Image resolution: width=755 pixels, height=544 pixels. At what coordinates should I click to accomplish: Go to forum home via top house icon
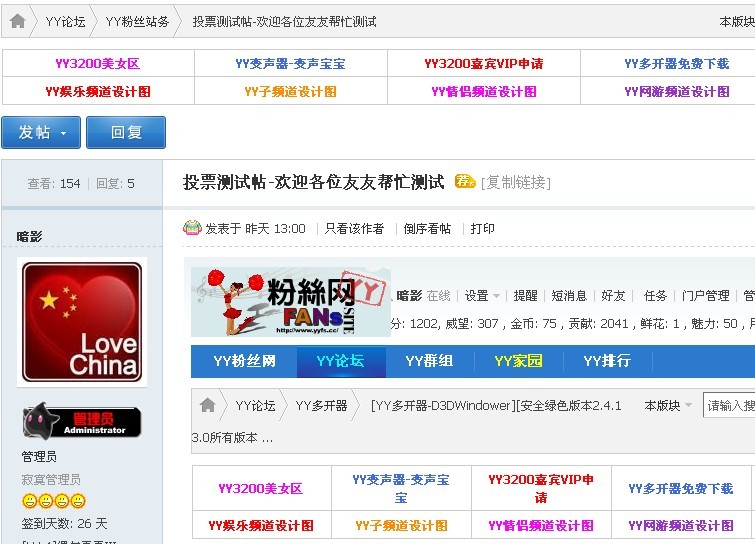tap(18, 21)
